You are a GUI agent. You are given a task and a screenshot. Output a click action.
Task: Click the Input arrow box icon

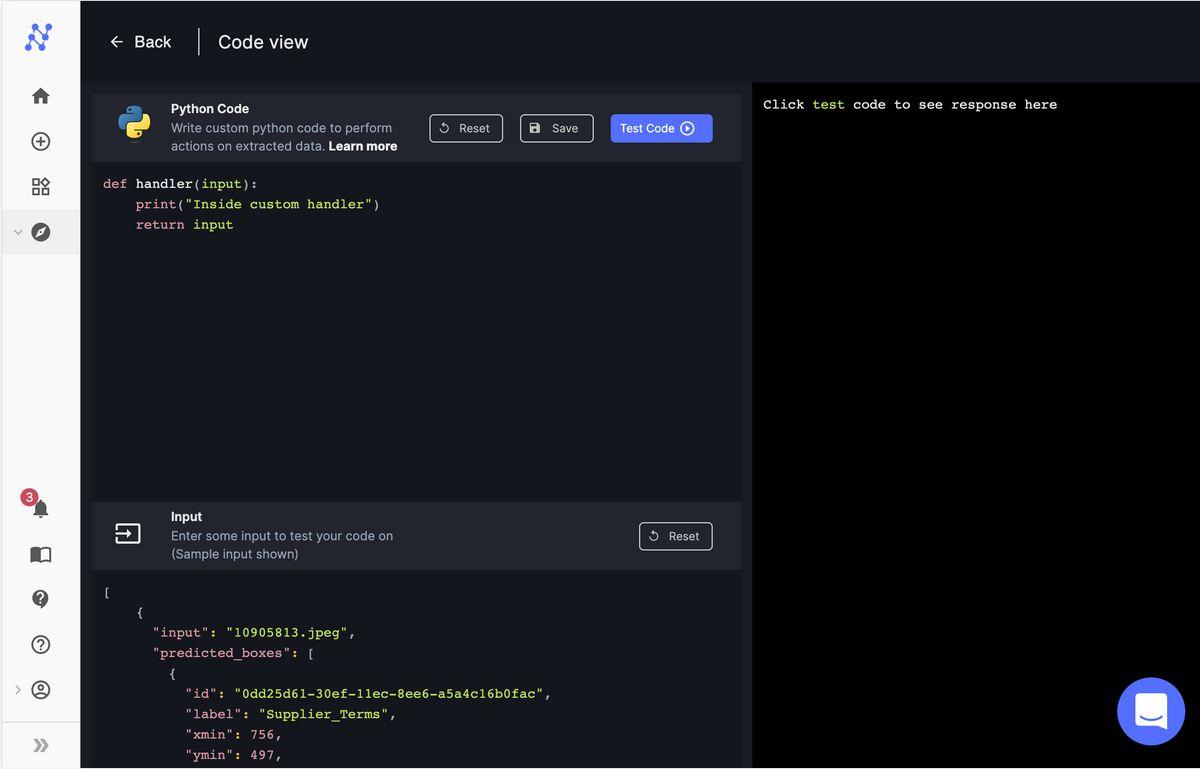click(x=128, y=534)
